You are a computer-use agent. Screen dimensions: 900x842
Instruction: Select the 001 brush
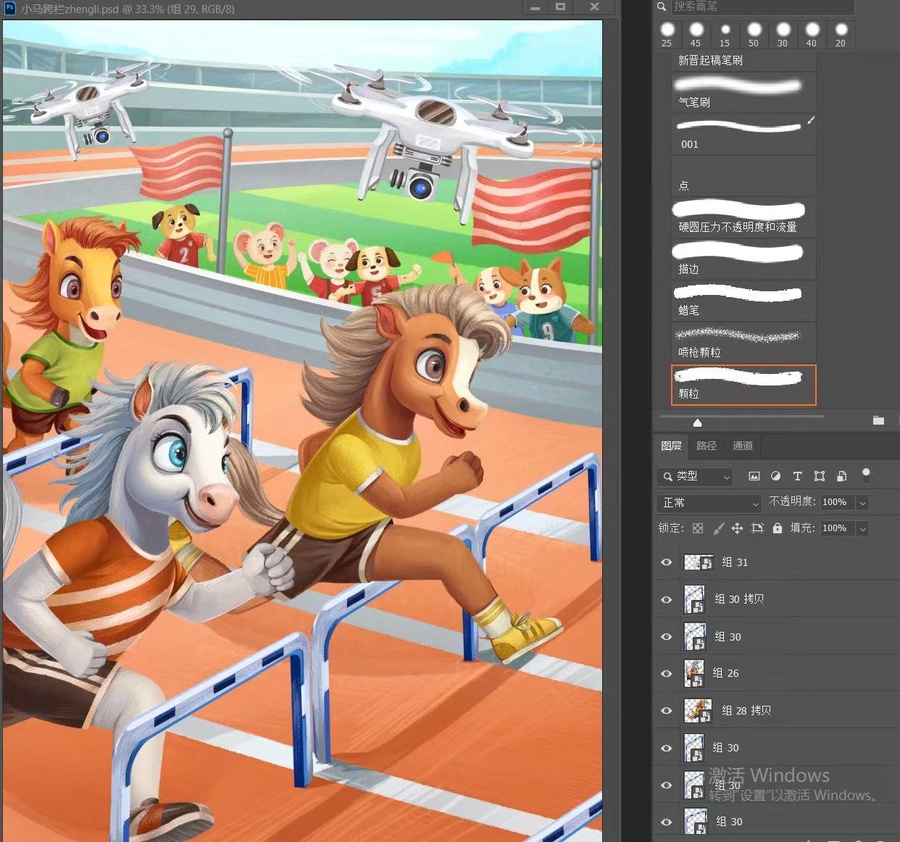click(743, 134)
